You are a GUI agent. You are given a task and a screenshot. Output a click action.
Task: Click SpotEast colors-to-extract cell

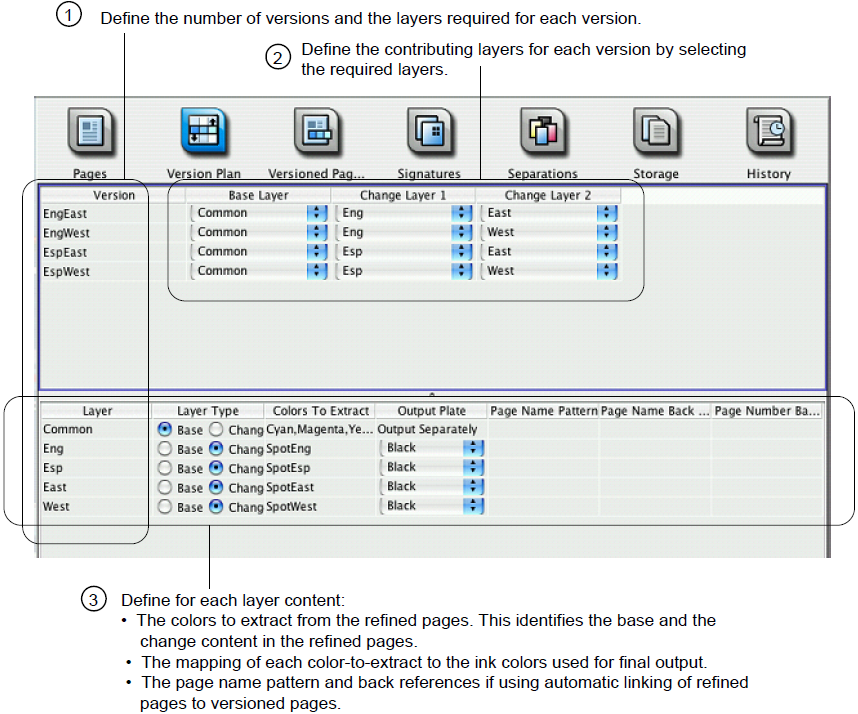(291, 488)
